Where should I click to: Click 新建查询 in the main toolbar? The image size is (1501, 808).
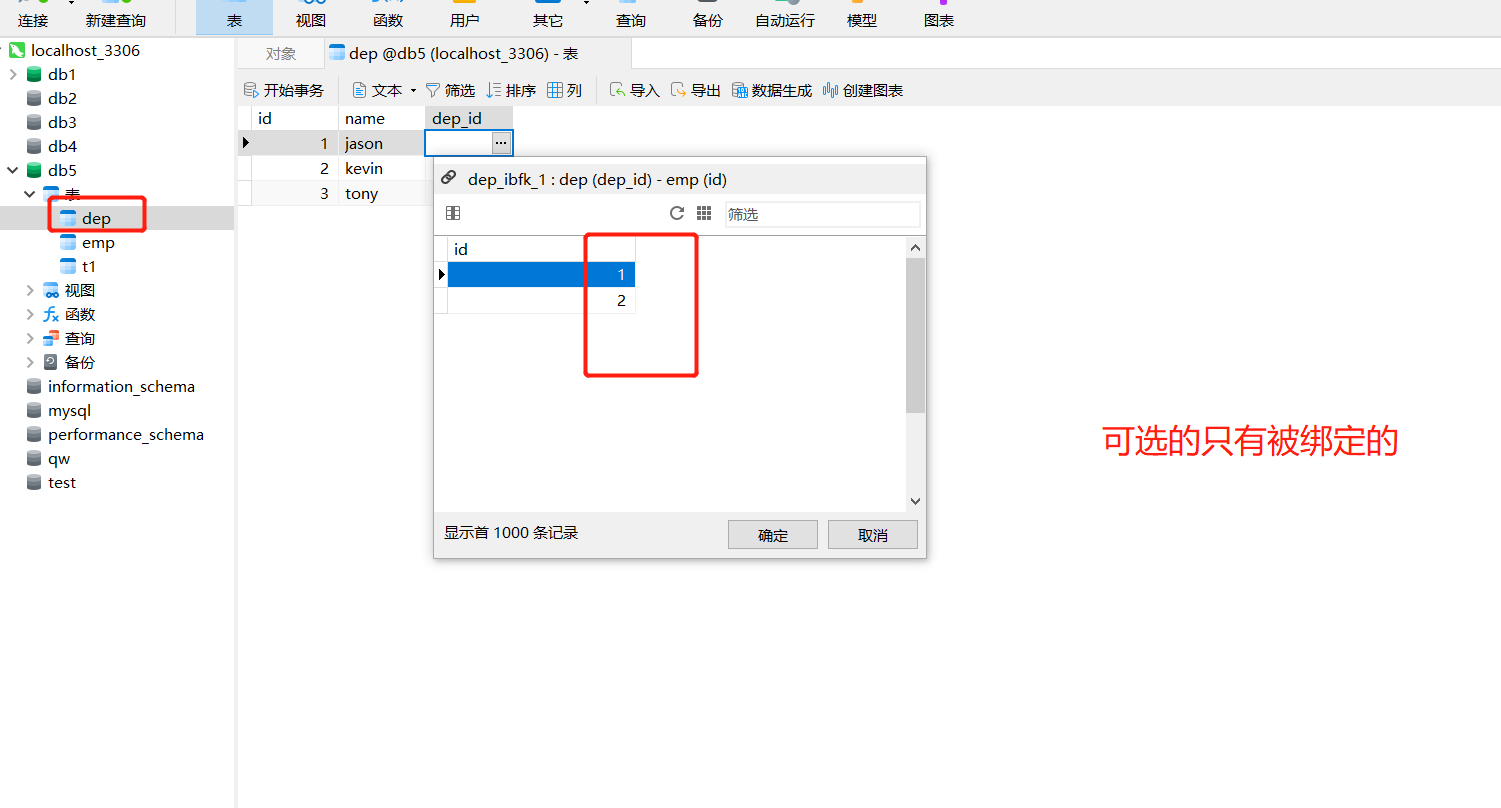coord(115,17)
